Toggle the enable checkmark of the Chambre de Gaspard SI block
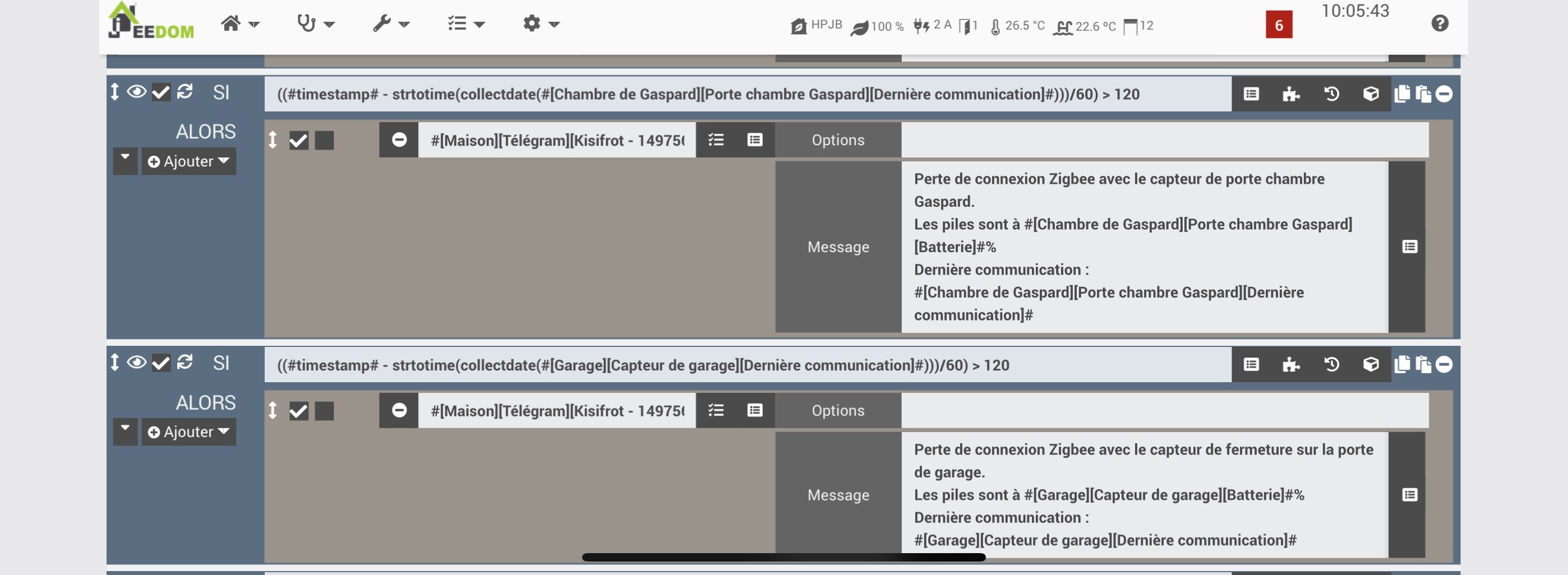This screenshot has height=575, width=1568. pyautogui.click(x=162, y=92)
